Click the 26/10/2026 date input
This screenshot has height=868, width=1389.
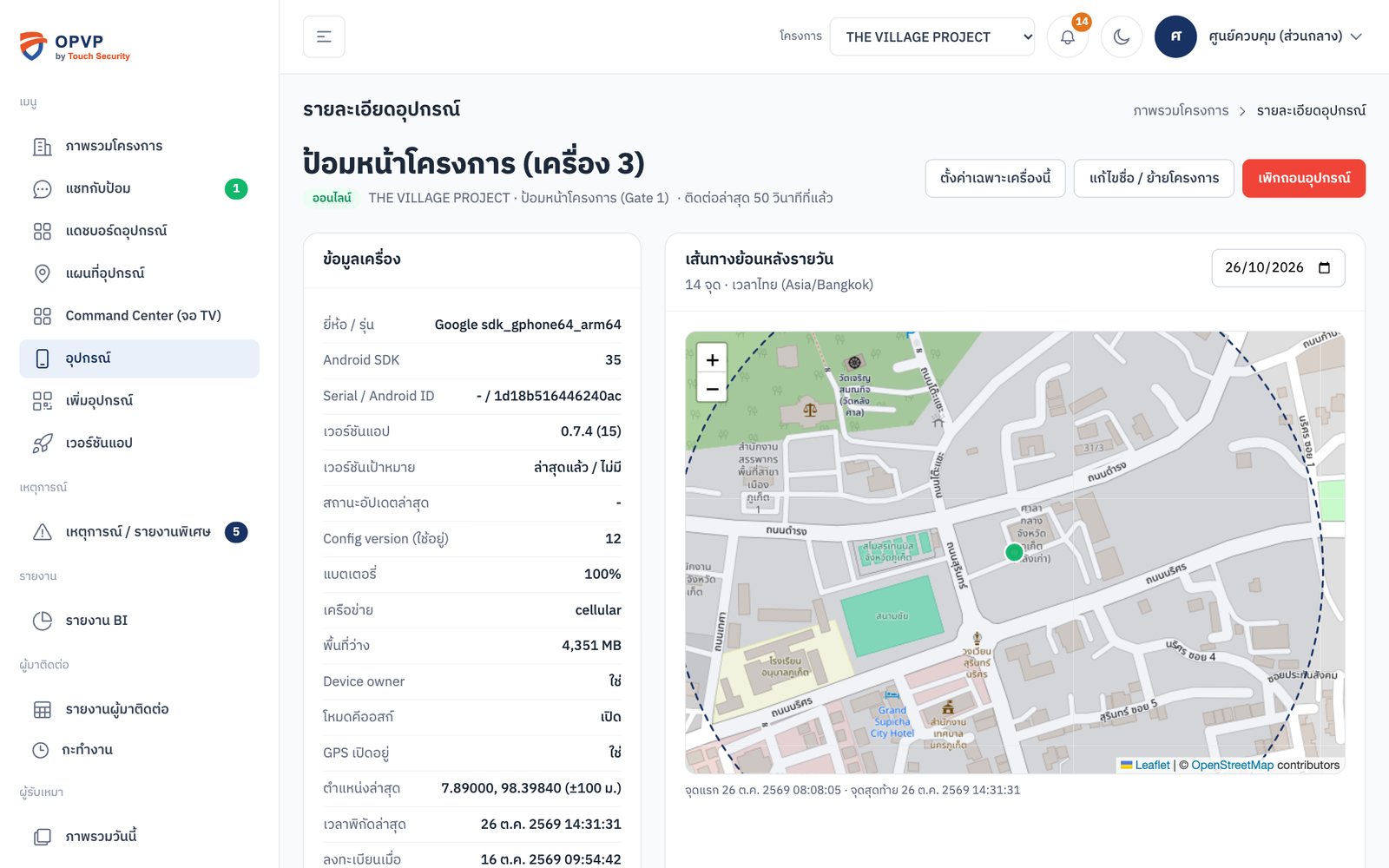click(1278, 267)
